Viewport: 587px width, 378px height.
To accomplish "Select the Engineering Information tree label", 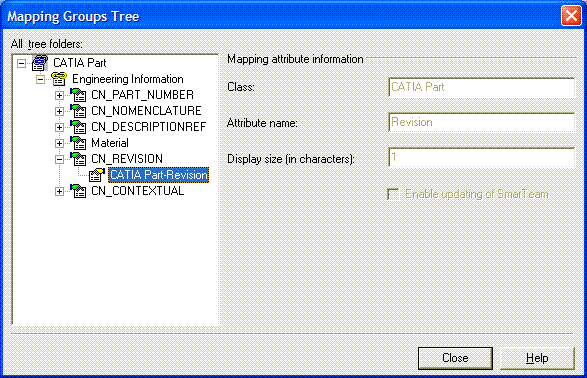I will pos(128,79).
